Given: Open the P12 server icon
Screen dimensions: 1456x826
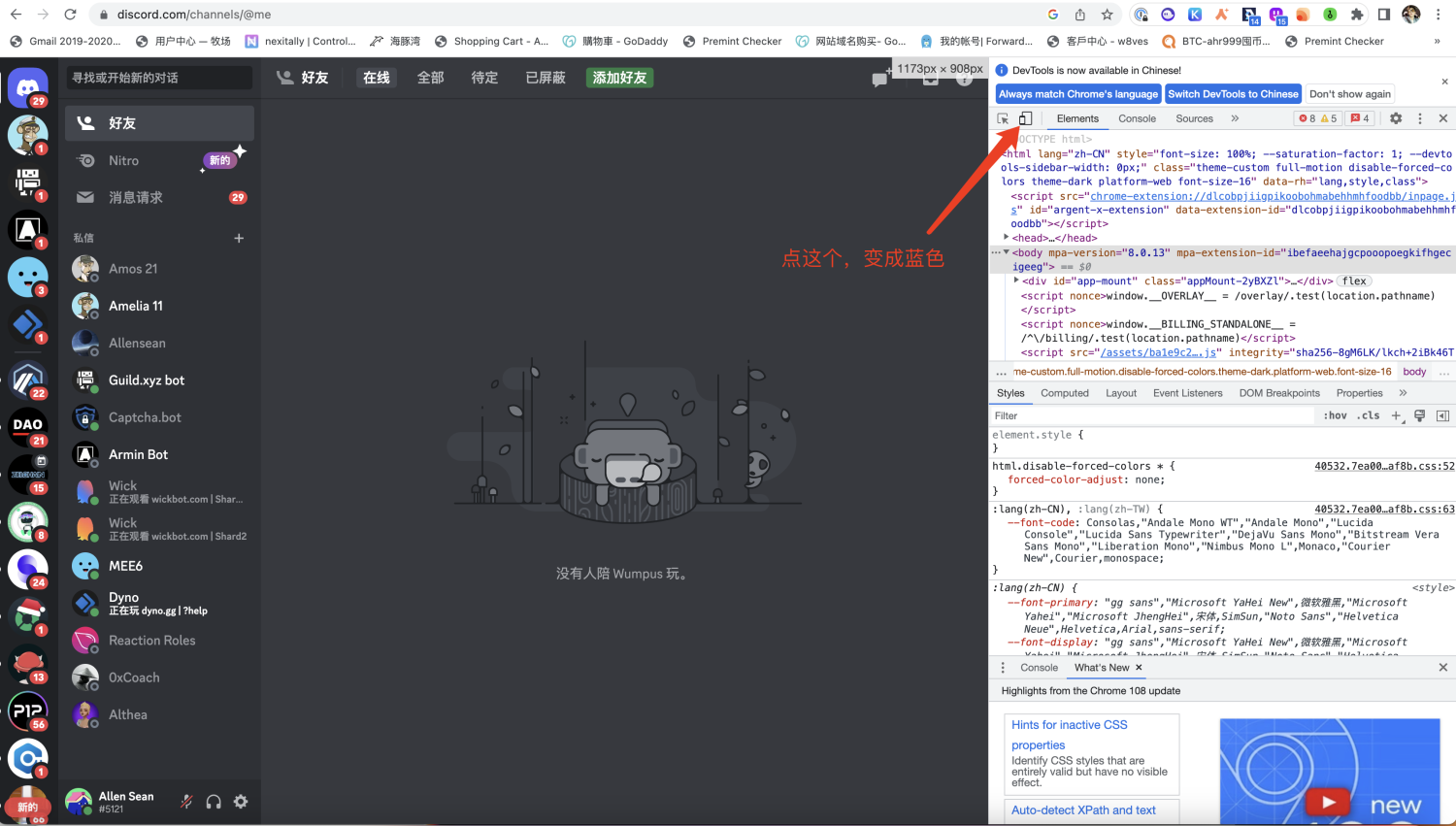Looking at the screenshot, I should pos(28,710).
